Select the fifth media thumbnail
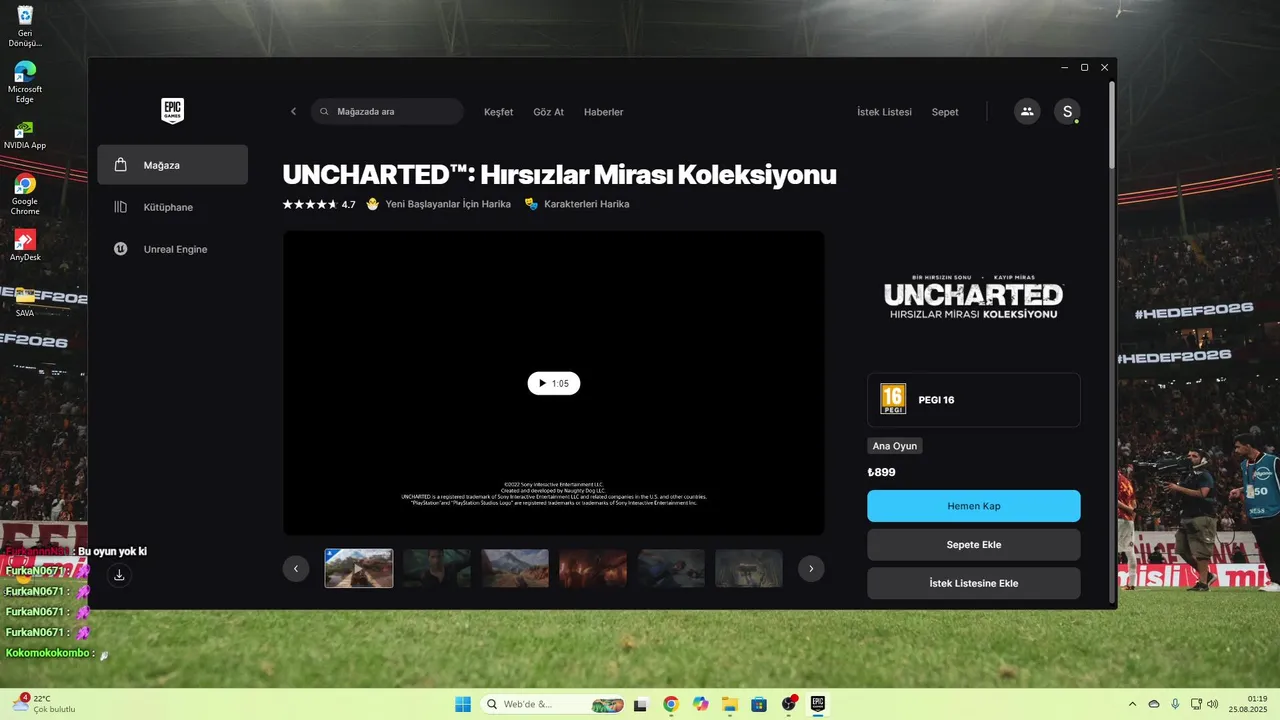The width and height of the screenshot is (1280, 720). (671, 568)
